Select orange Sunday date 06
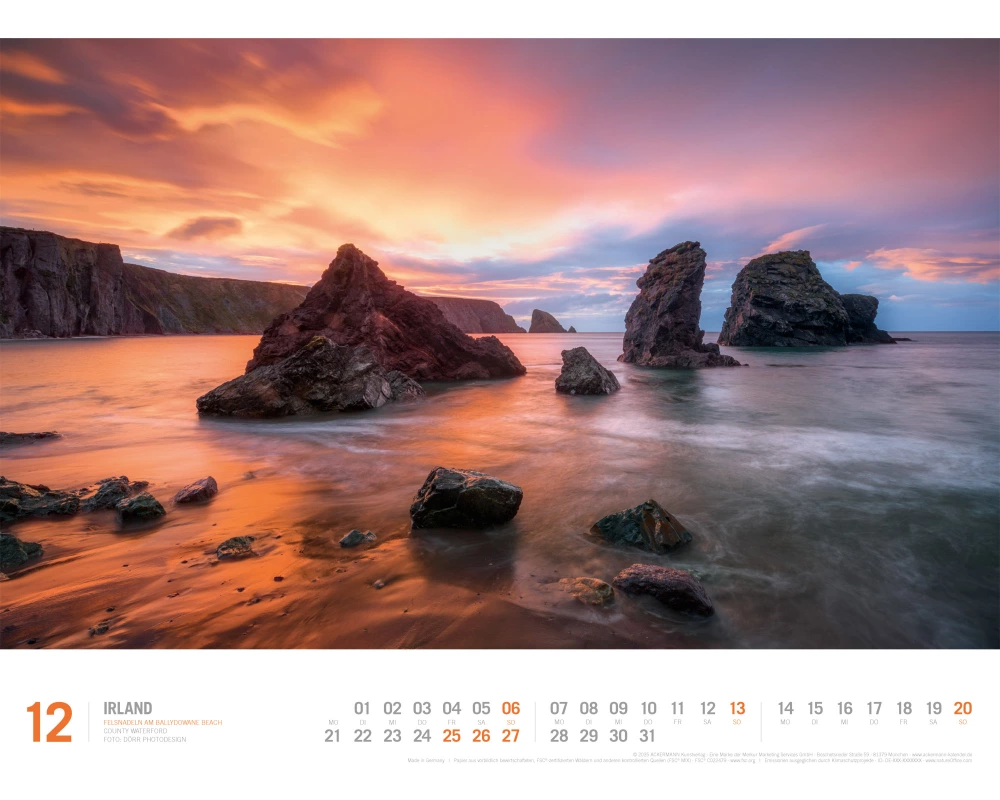 coord(511,708)
